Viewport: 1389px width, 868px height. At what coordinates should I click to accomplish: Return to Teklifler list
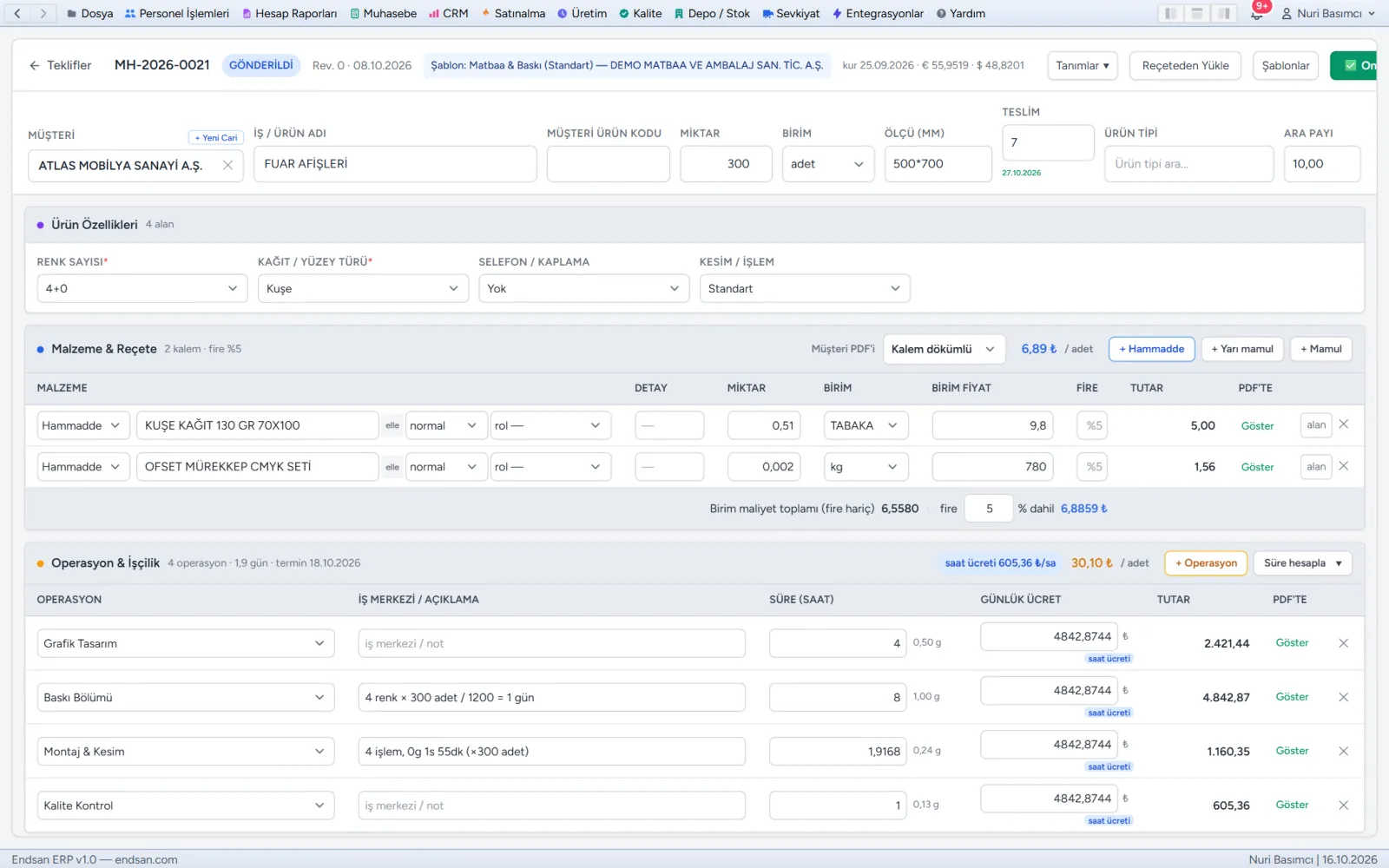(x=60, y=65)
